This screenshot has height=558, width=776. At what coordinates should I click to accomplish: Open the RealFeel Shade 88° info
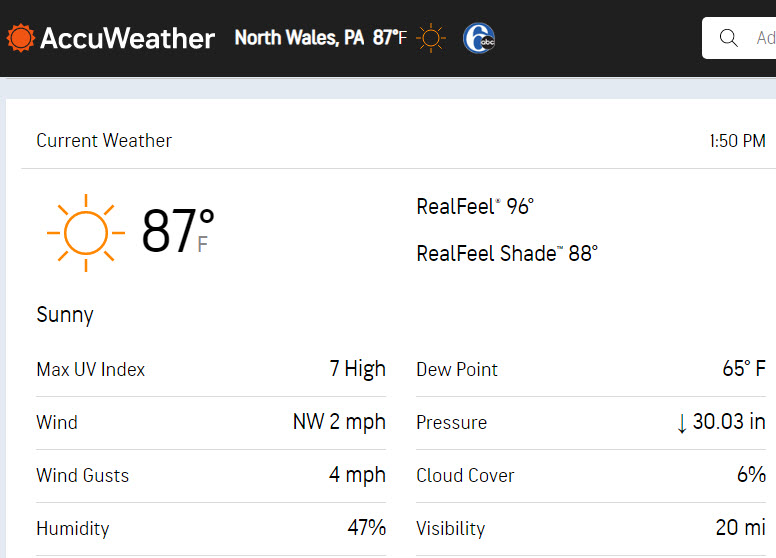[507, 253]
